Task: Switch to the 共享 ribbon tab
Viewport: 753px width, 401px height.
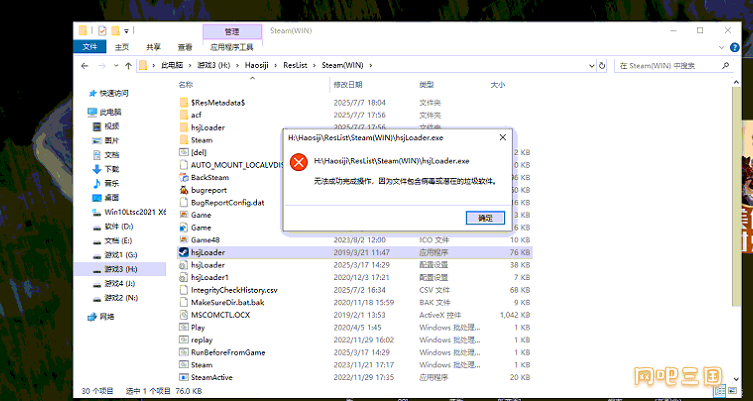Action: pos(154,47)
